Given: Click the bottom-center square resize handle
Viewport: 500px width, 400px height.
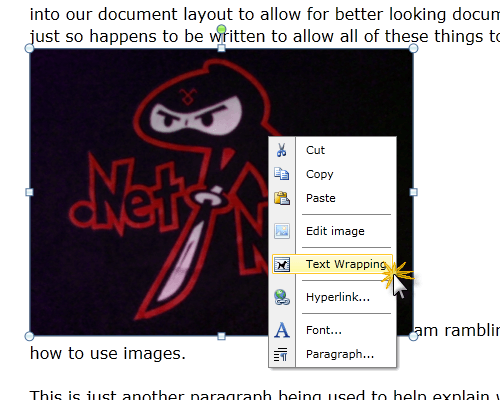Looking at the screenshot, I should (x=221, y=336).
